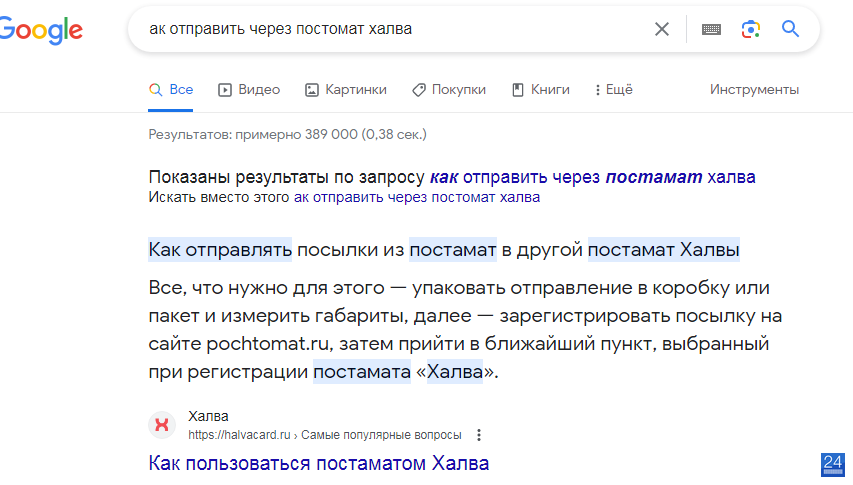Open corrected query link 'как отправить через постамат халва'
The height and width of the screenshot is (485, 853).
pyautogui.click(x=592, y=177)
